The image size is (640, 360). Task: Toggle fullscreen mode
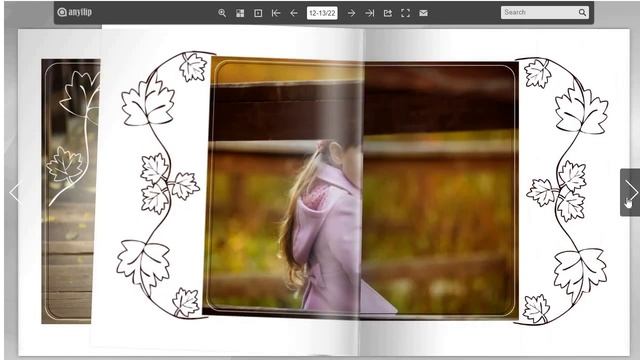point(405,13)
